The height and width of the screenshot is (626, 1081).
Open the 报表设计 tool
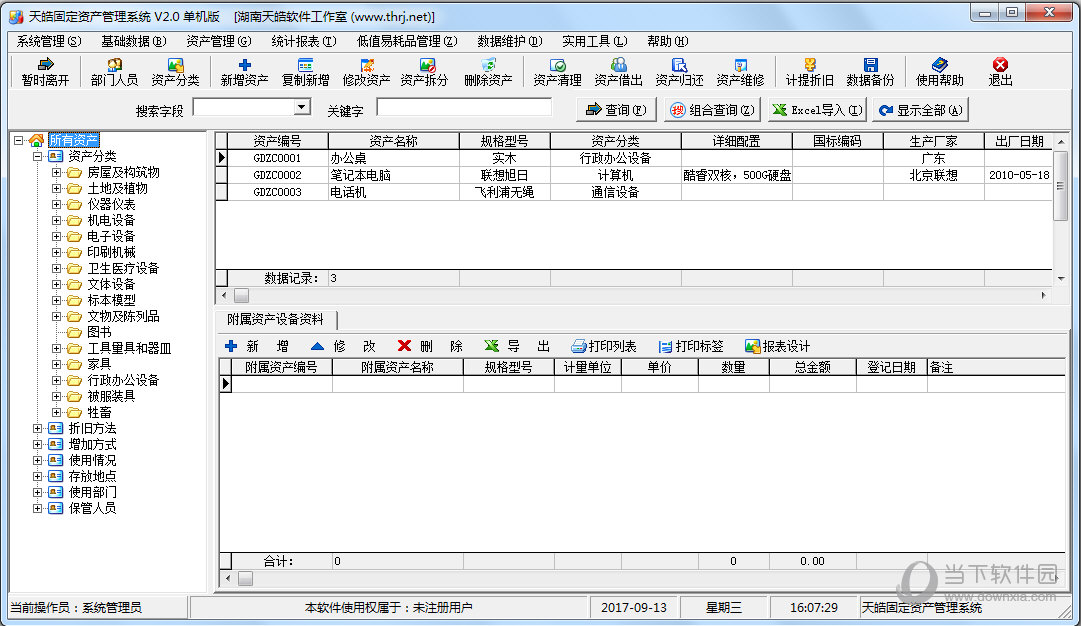(x=777, y=346)
